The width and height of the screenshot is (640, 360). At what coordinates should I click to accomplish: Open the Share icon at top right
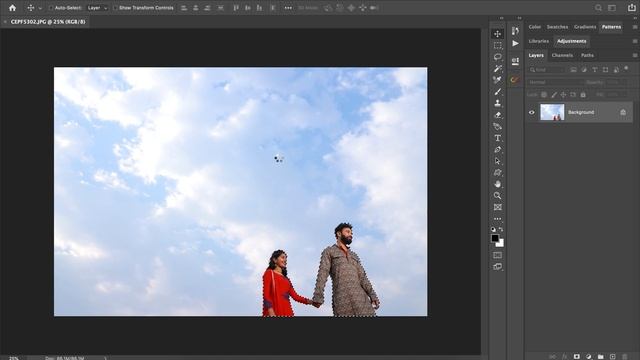[x=631, y=7]
